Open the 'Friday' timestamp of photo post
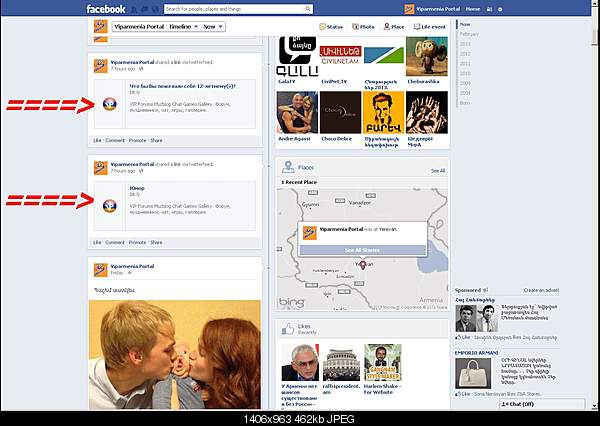Screen dimensions: 600x426 [x=117, y=273]
